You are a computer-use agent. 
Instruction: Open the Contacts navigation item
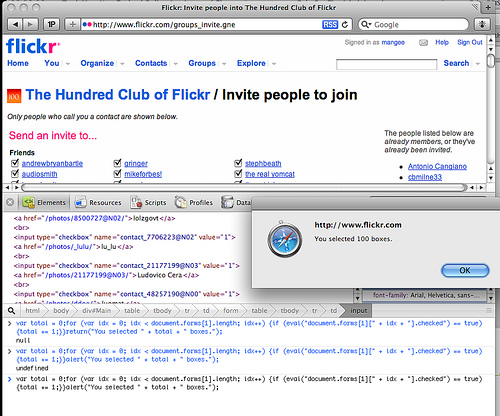pyautogui.click(x=151, y=63)
